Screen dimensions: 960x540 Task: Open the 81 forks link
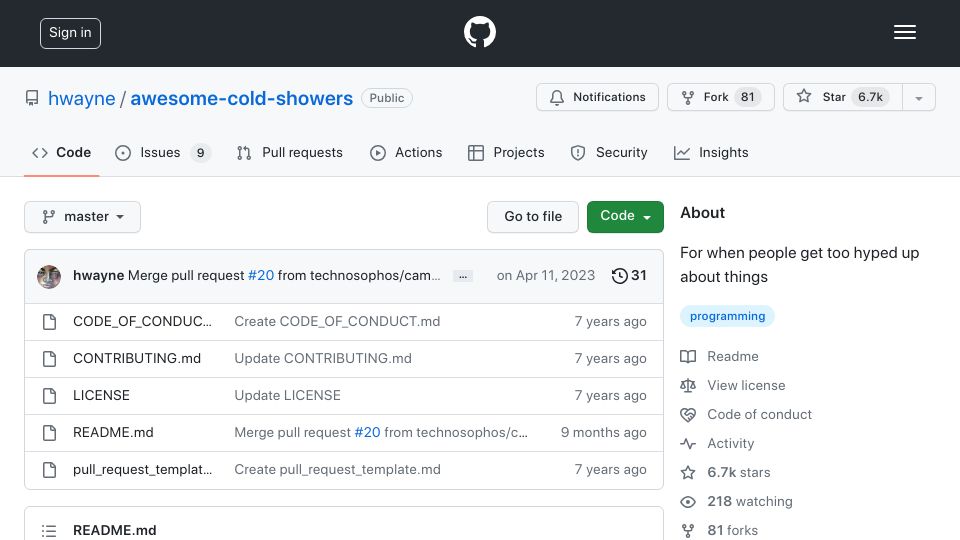[719, 530]
